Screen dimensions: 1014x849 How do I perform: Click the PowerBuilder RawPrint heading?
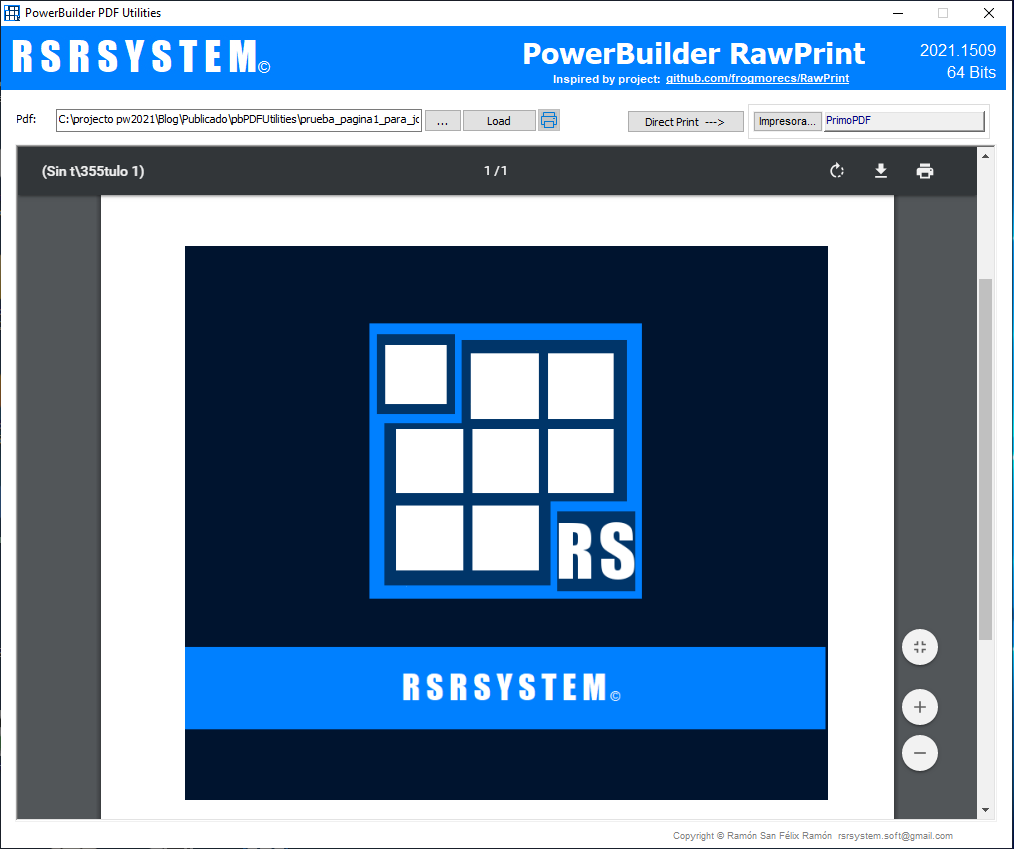tap(693, 54)
